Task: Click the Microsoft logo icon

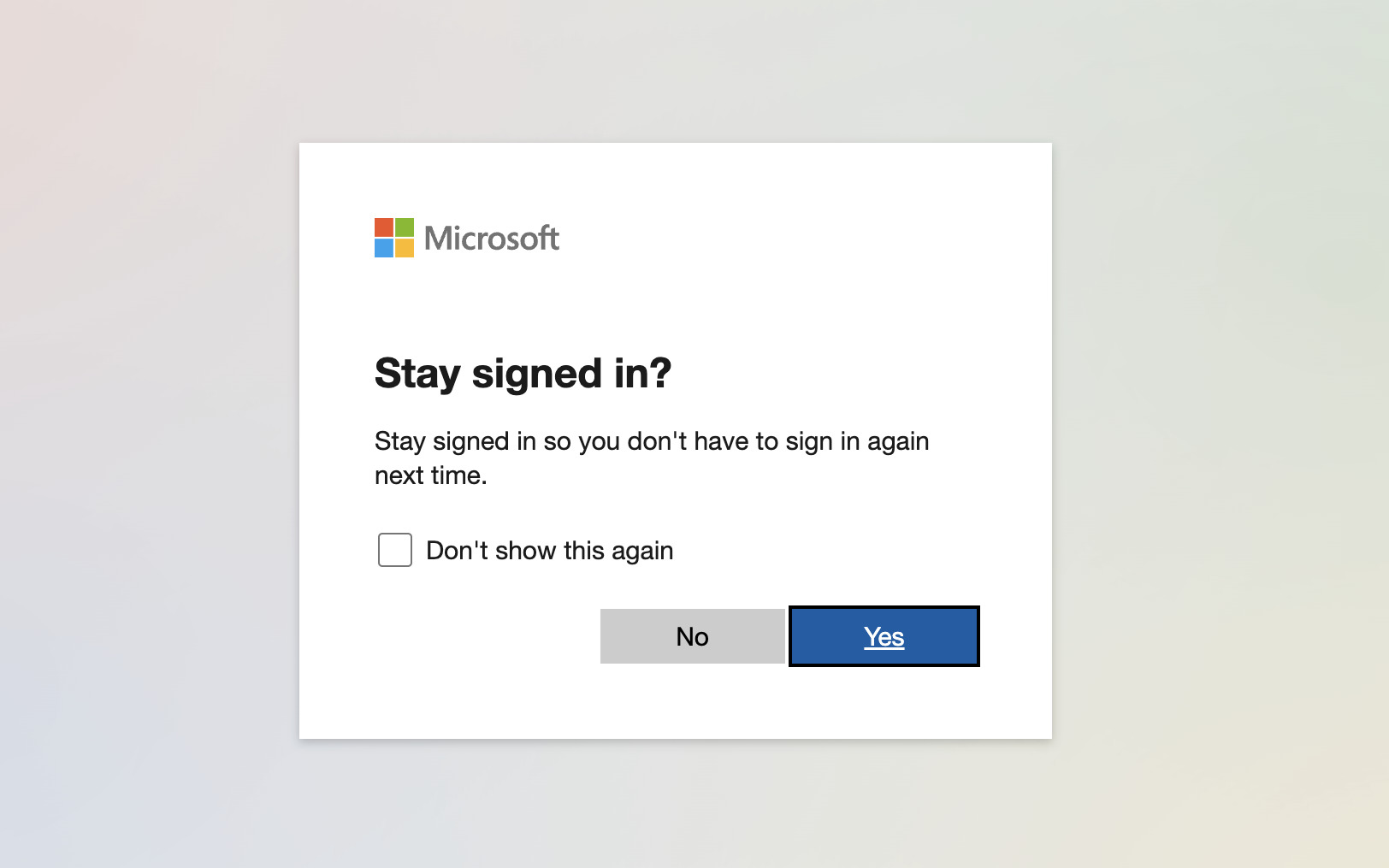Action: [393, 239]
